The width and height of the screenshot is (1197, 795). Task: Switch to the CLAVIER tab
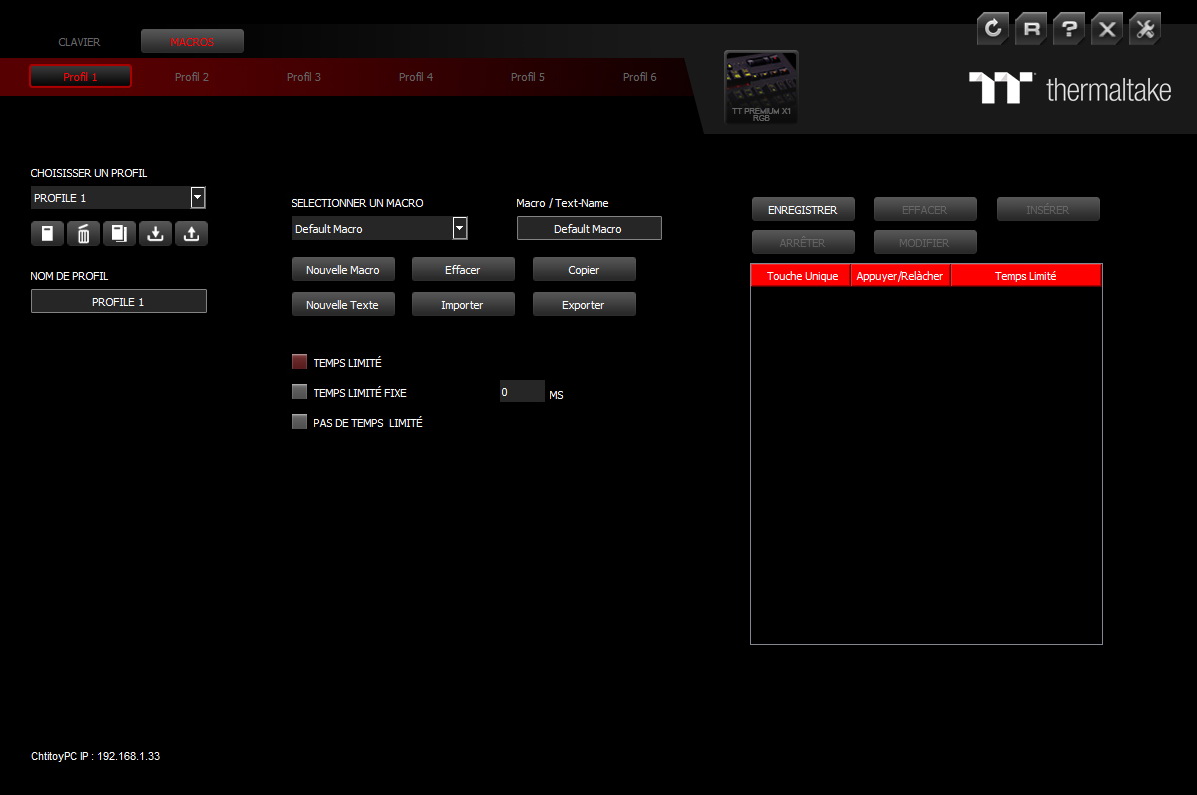click(79, 42)
